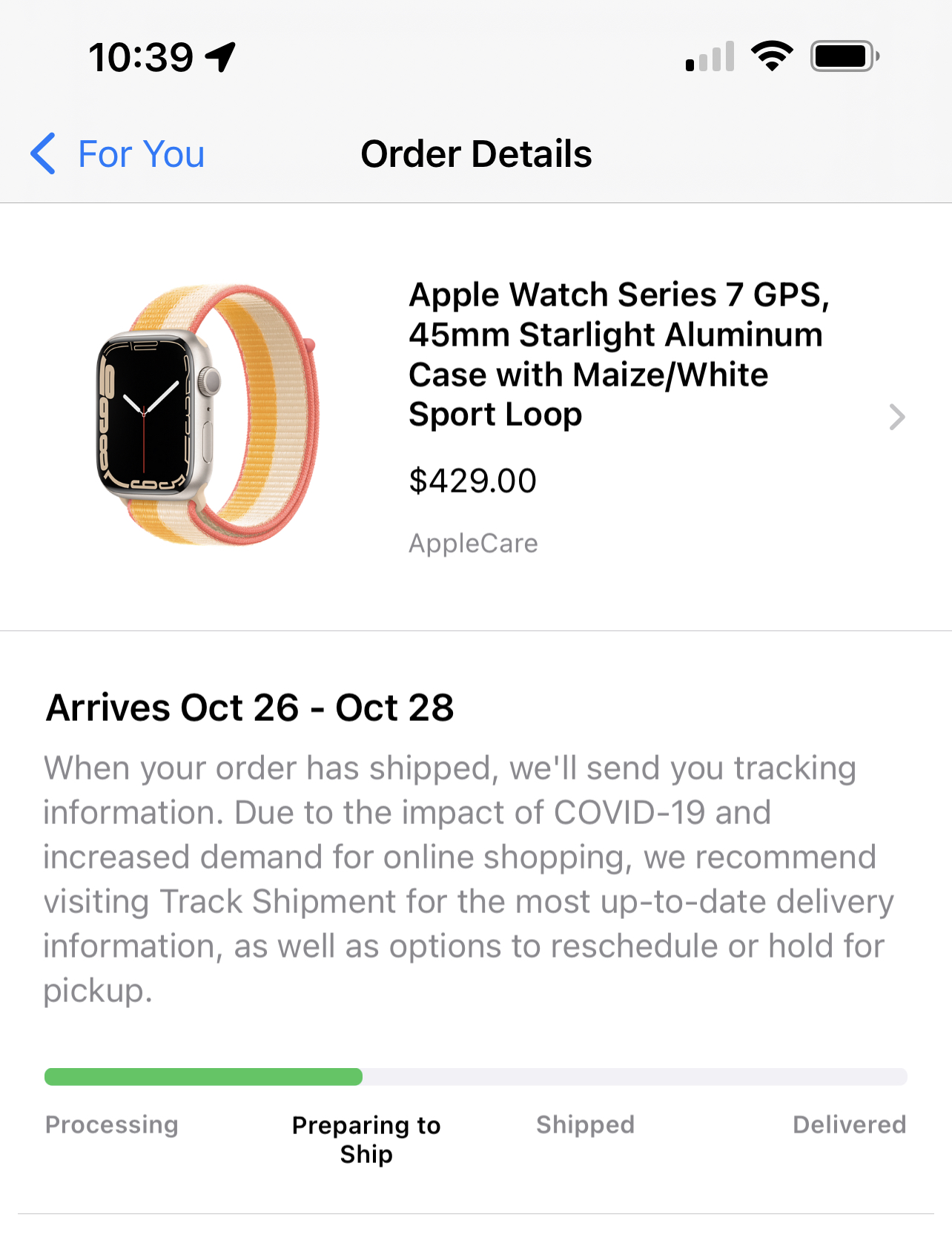Tap the 10:39 clock in status bar
This screenshot has width=952, height=1252.
coord(141,57)
